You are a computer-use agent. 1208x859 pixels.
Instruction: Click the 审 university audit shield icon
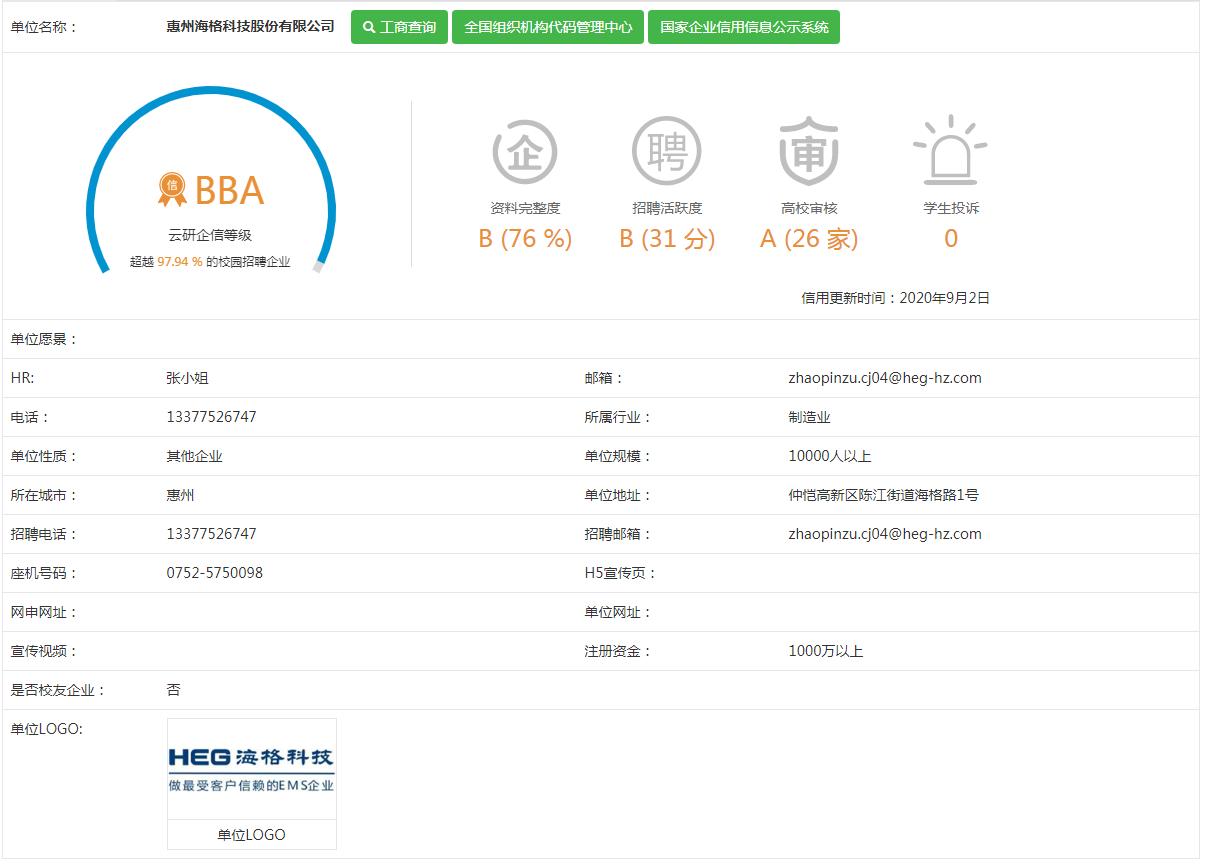tap(809, 152)
